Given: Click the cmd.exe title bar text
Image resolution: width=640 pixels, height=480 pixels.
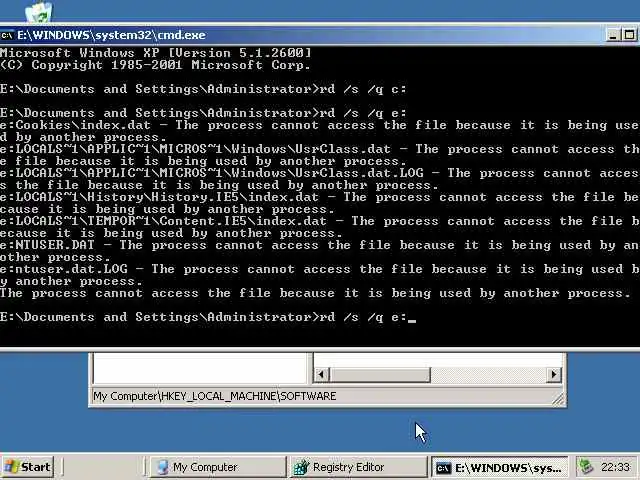Looking at the screenshot, I should click(x=111, y=35).
